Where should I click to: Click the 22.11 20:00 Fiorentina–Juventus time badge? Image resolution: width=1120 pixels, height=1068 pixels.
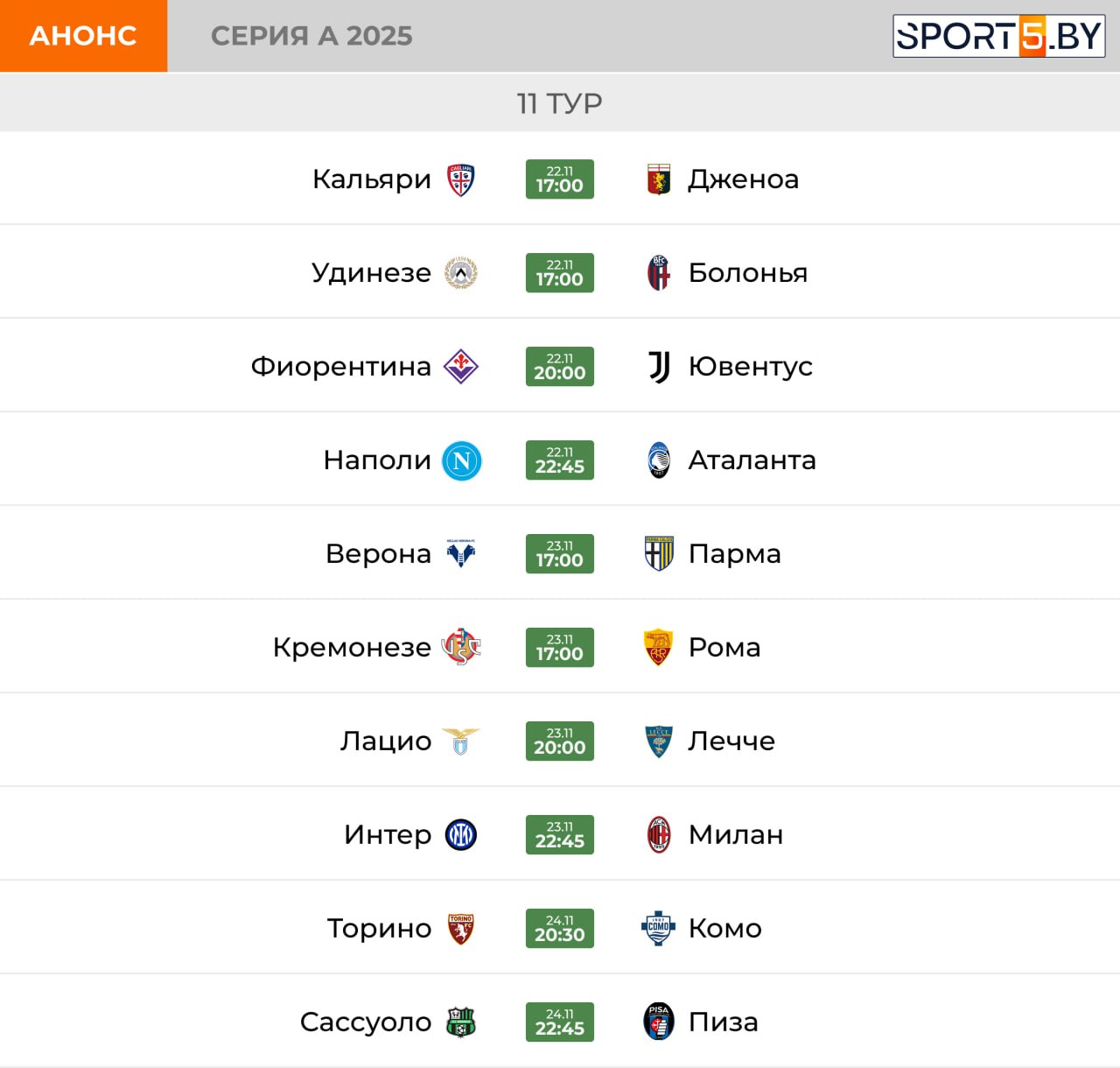[560, 367]
